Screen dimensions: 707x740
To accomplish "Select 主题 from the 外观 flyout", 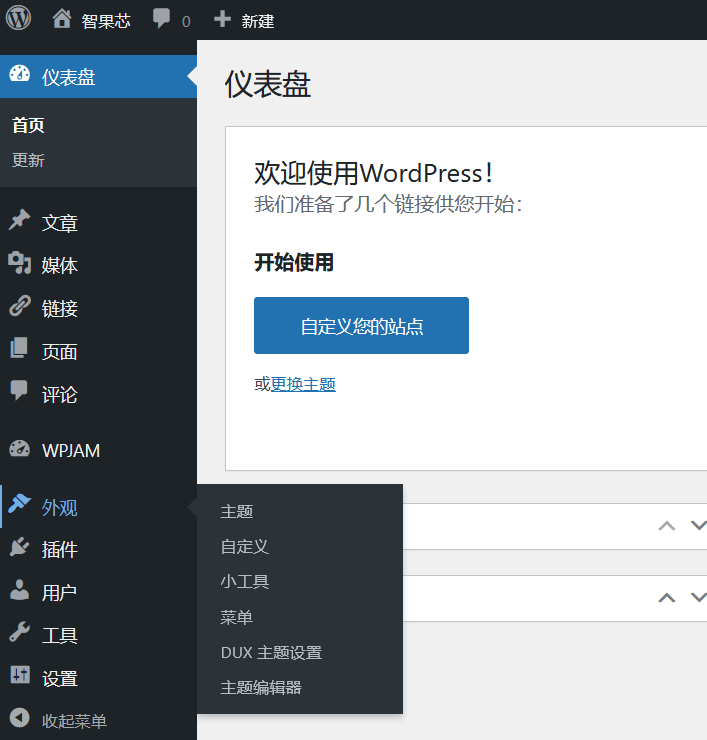I will [237, 512].
